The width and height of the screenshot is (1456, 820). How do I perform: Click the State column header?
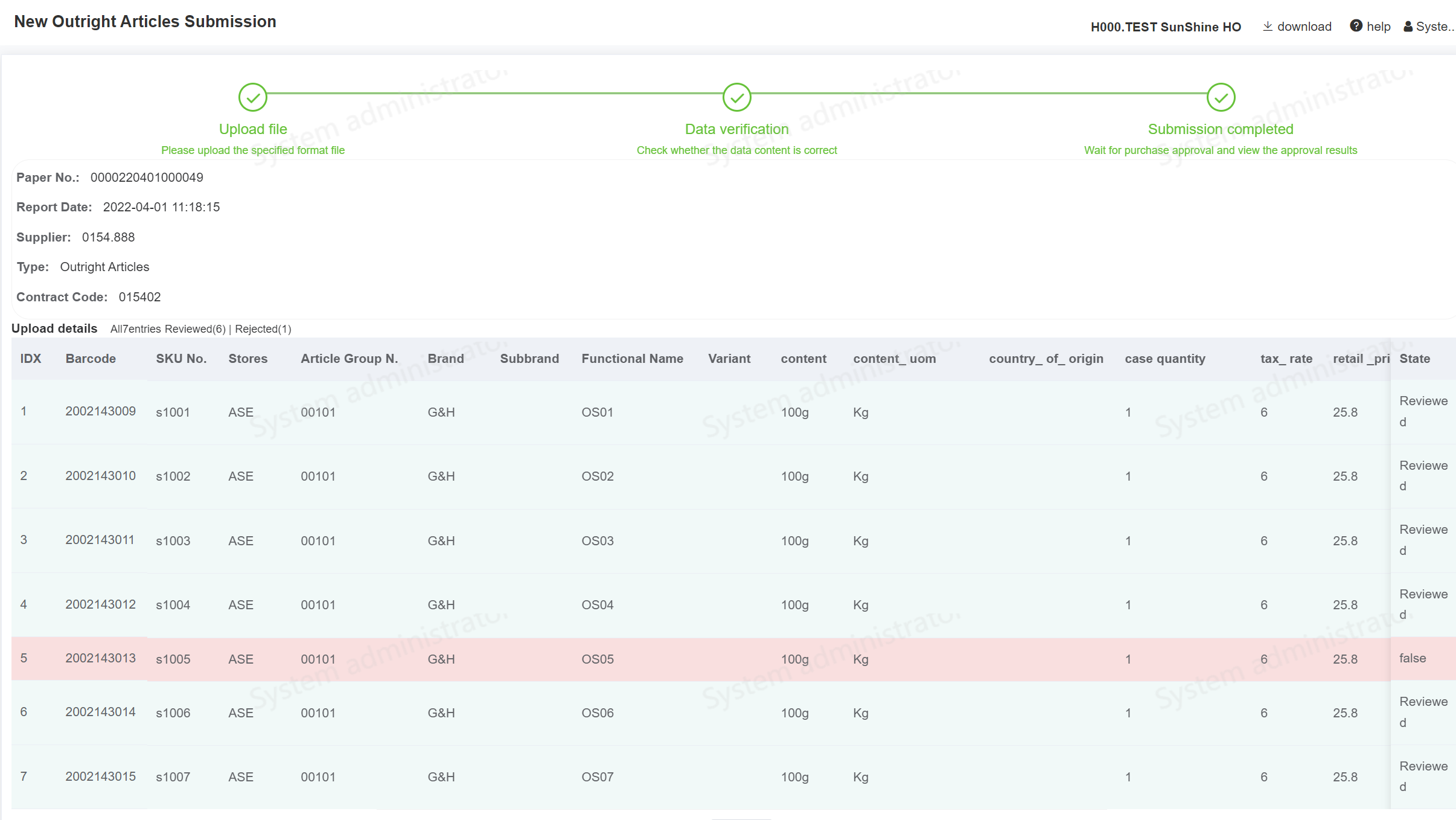point(1414,359)
